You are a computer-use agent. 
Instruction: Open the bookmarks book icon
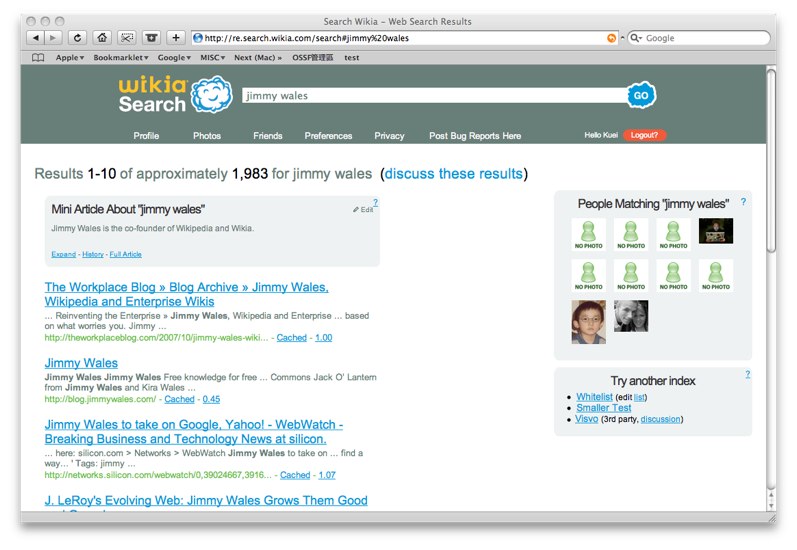point(38,57)
